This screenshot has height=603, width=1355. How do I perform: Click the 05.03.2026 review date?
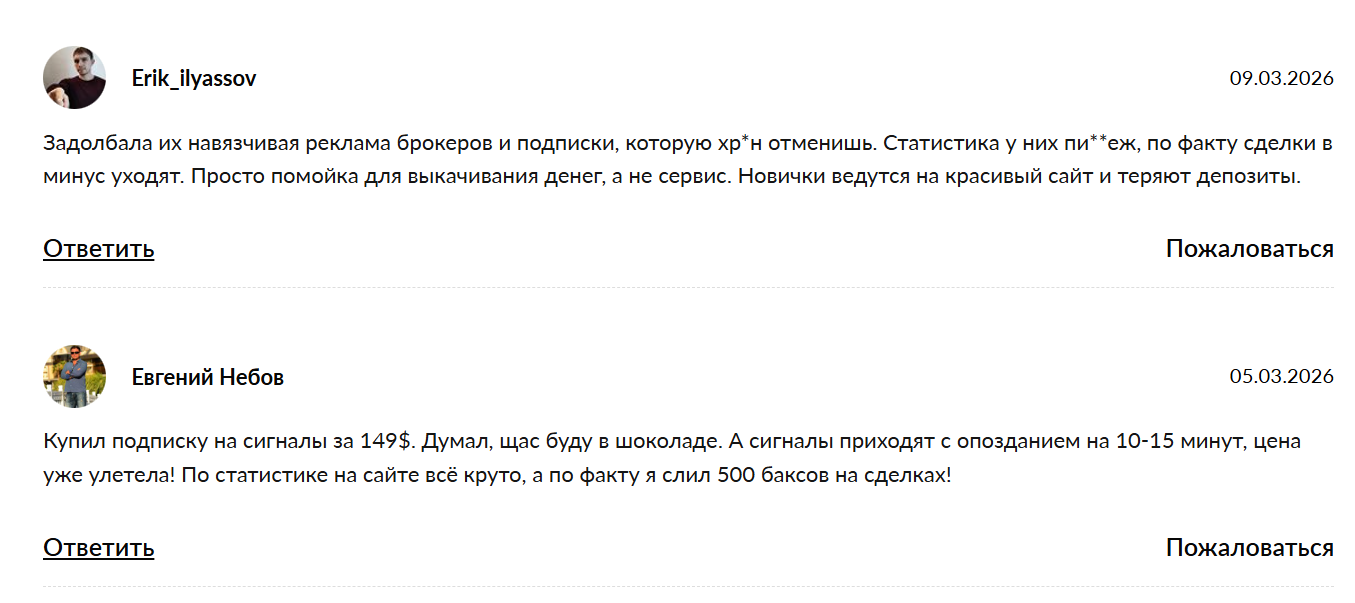click(x=1281, y=377)
